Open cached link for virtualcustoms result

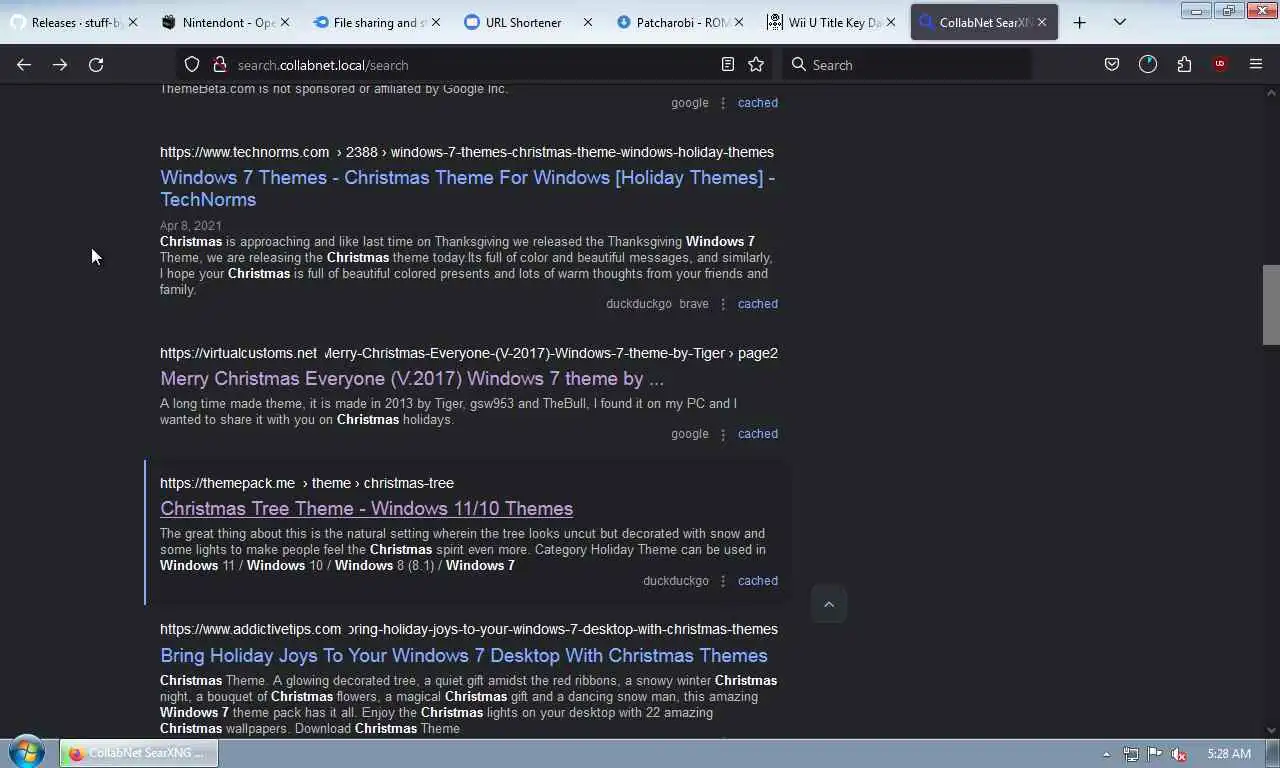click(x=757, y=434)
